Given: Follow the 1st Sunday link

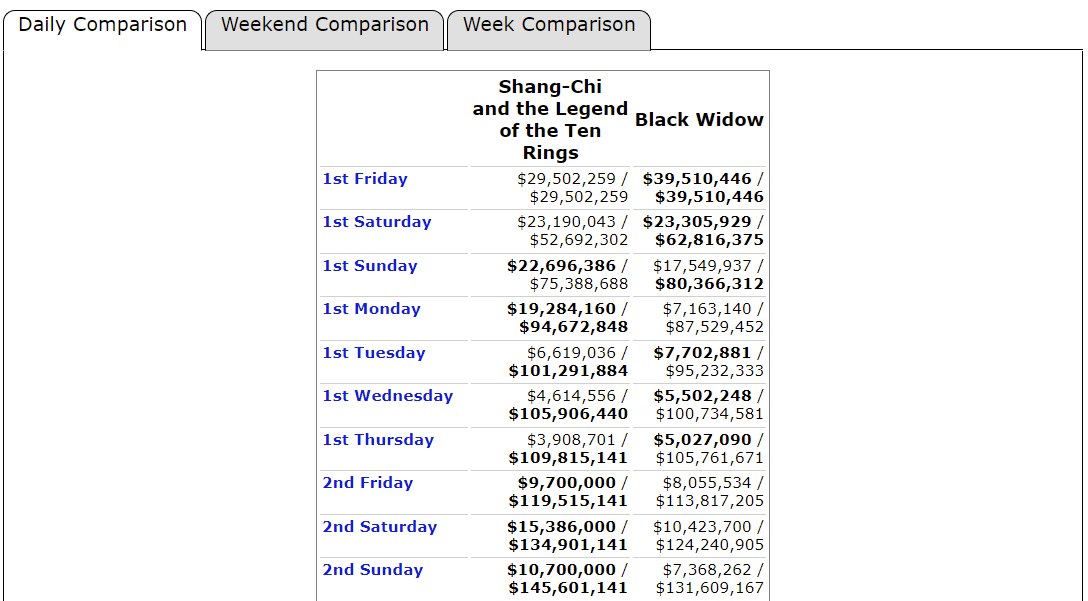Looking at the screenshot, I should coord(369,266).
